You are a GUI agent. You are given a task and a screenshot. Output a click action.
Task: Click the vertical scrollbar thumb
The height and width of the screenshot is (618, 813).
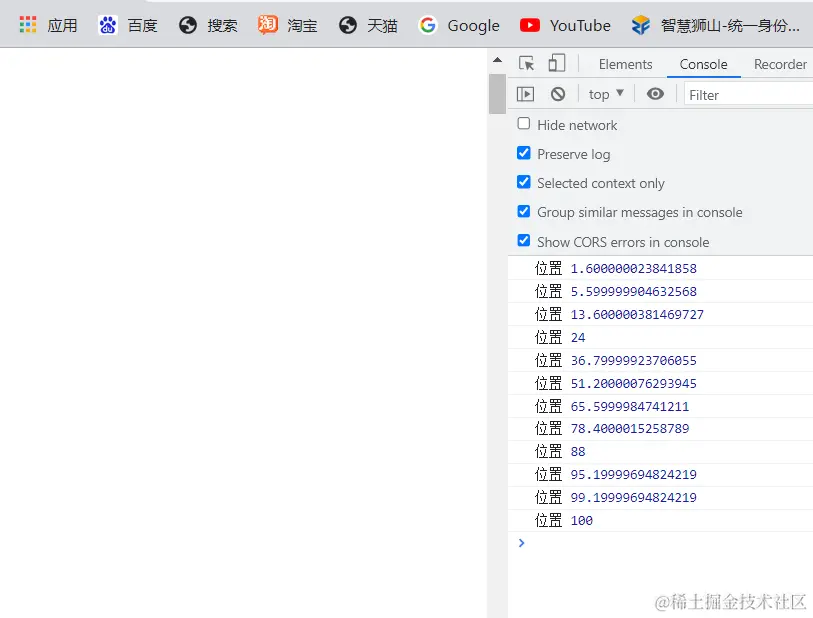497,93
